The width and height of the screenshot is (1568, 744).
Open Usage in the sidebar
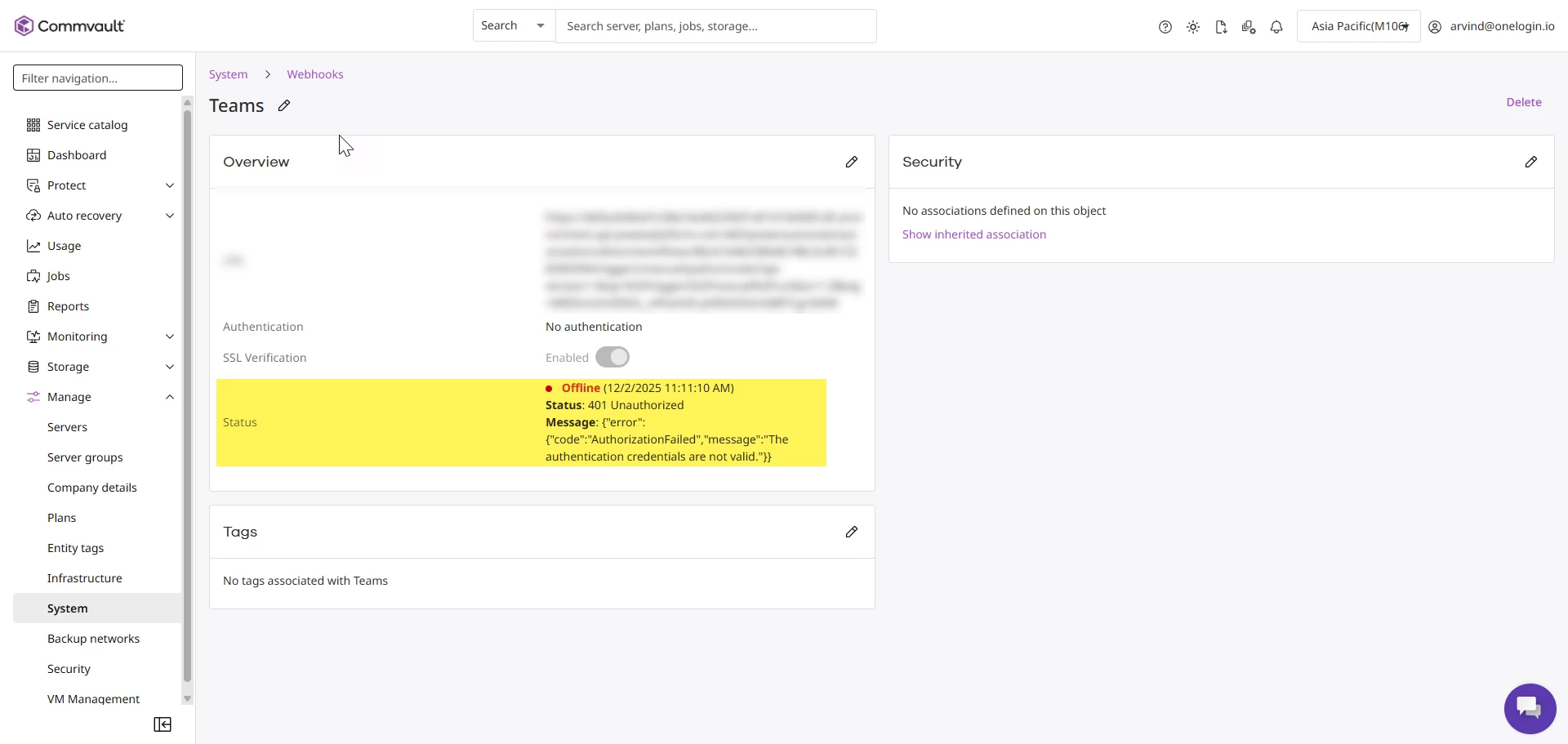click(64, 246)
